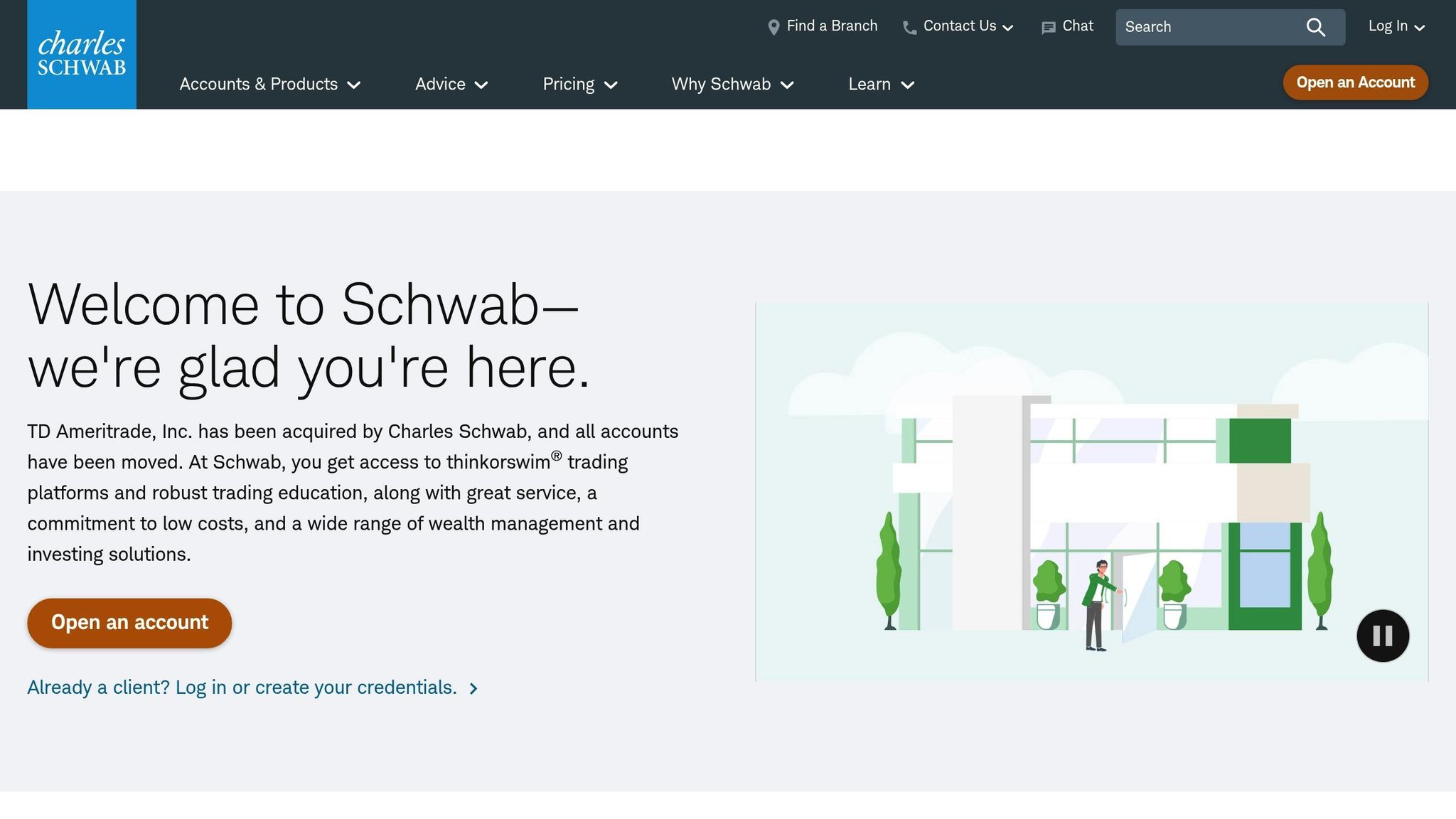Screen dimensions: 1456x819
Task: Pause the animated building video
Action: [1382, 635]
